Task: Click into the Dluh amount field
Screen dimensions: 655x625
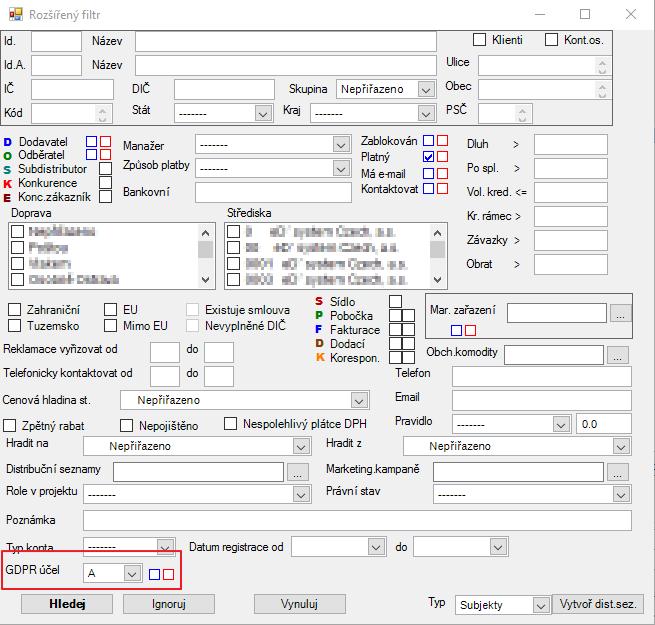Action: point(571,145)
